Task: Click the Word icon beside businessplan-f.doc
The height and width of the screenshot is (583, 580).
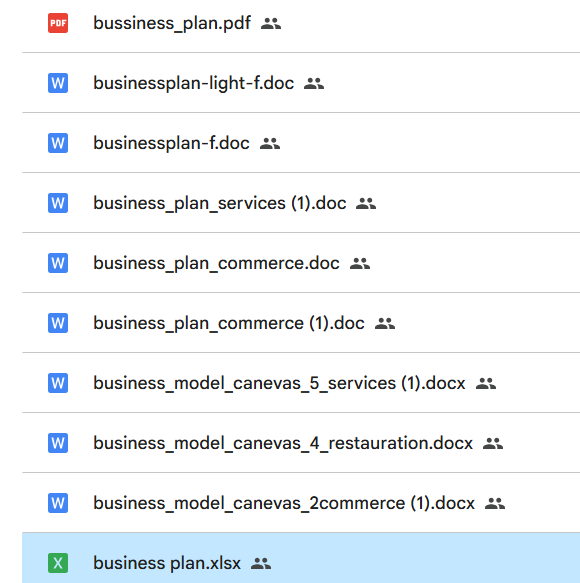Action: [58, 143]
